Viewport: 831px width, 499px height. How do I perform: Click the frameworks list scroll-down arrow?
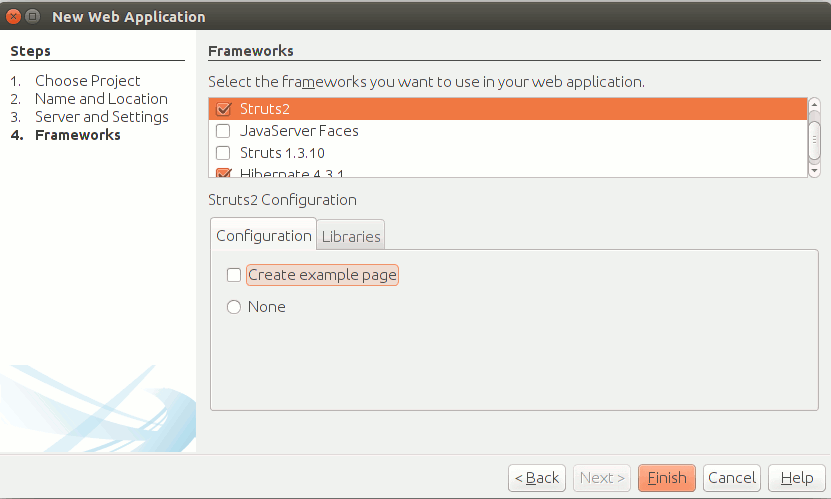point(815,171)
